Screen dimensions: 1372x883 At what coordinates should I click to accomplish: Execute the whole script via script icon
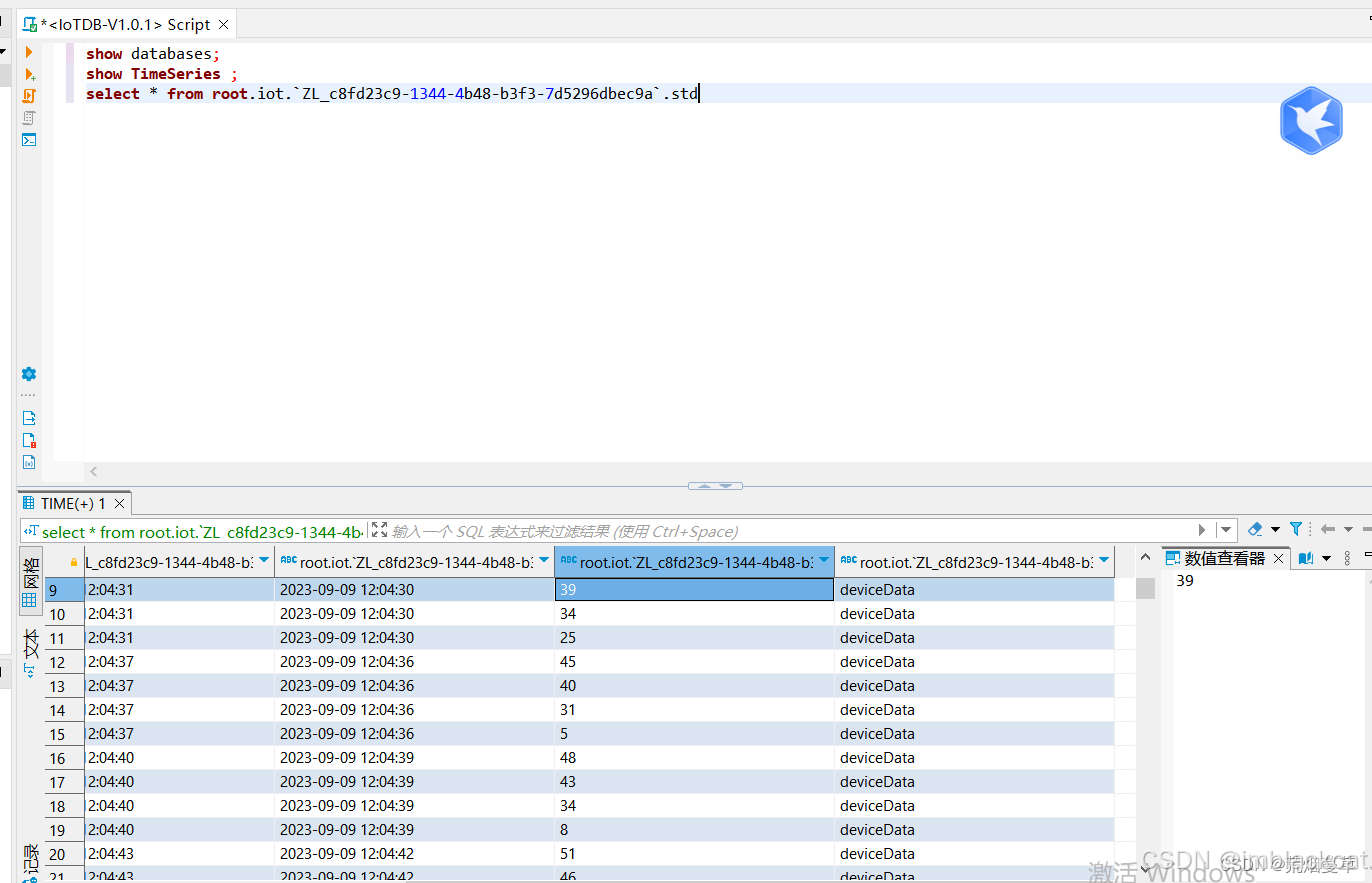click(28, 97)
